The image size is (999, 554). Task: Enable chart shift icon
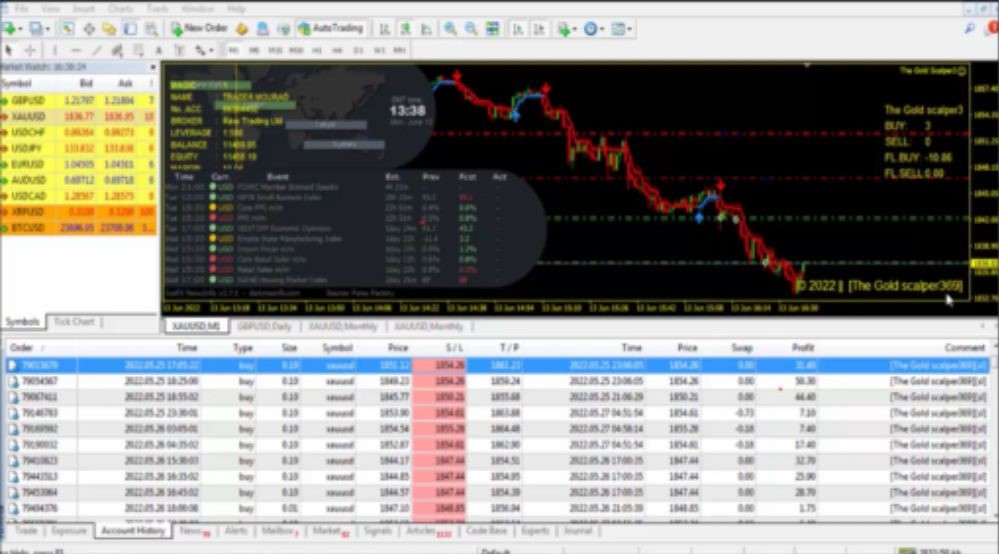(x=539, y=29)
